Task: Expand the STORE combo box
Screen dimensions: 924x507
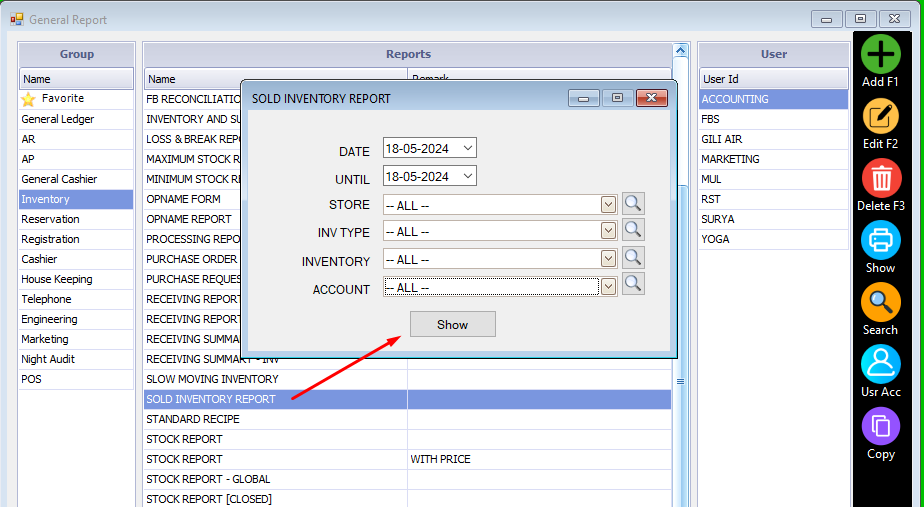Action: [x=608, y=205]
